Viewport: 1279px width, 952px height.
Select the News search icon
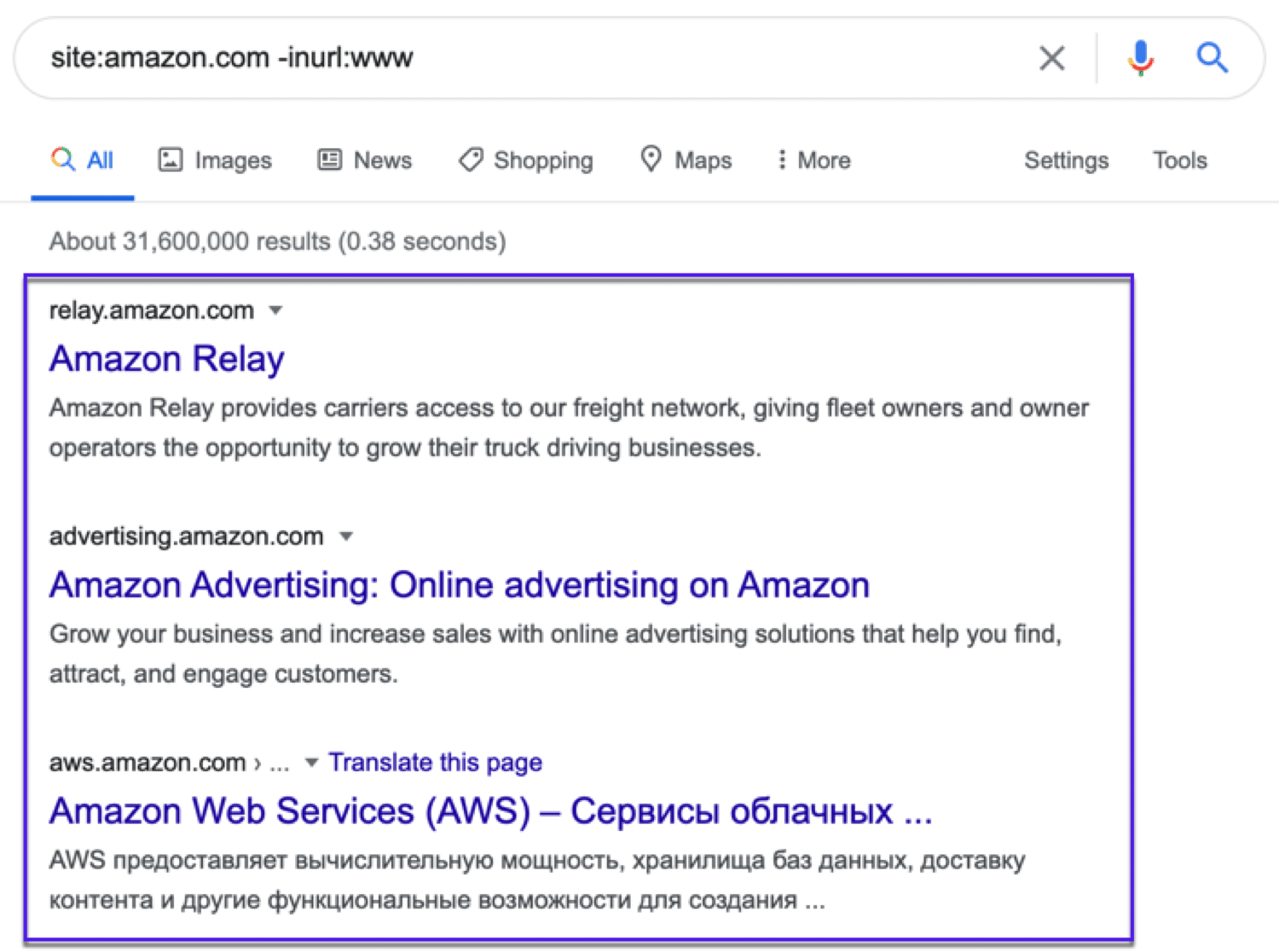click(x=329, y=159)
